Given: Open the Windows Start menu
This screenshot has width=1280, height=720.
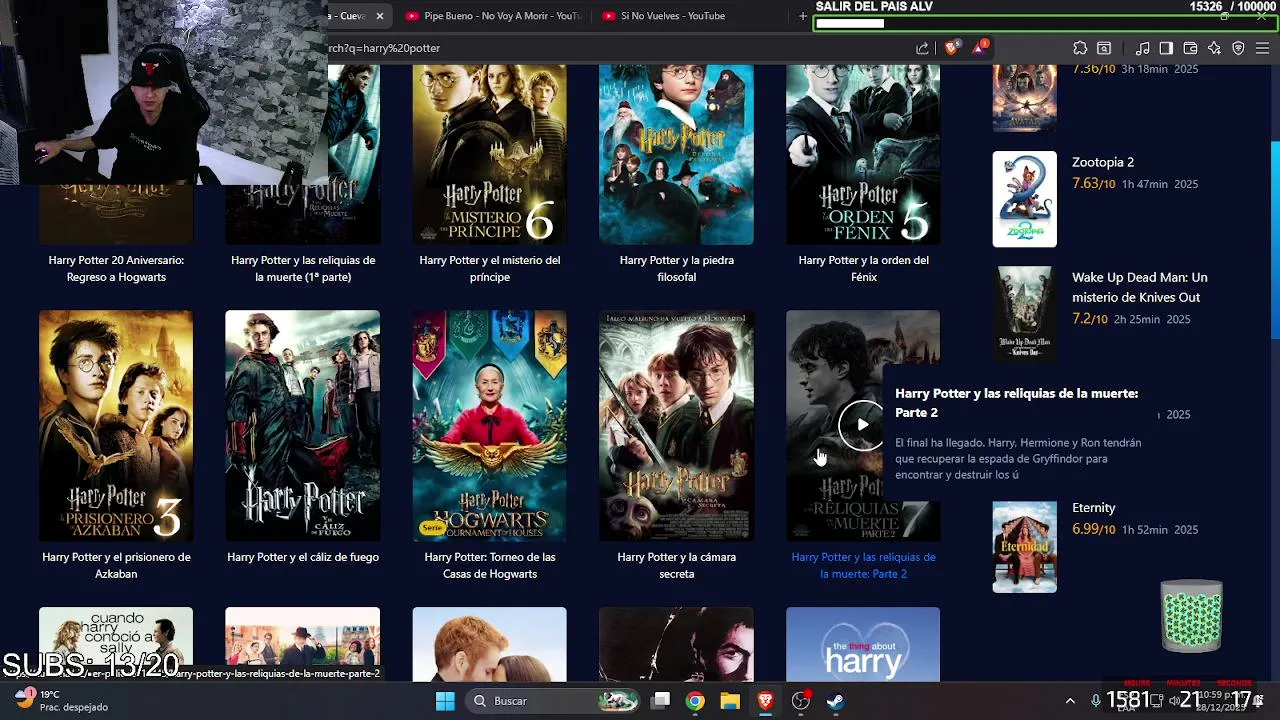Looking at the screenshot, I should coord(445,701).
